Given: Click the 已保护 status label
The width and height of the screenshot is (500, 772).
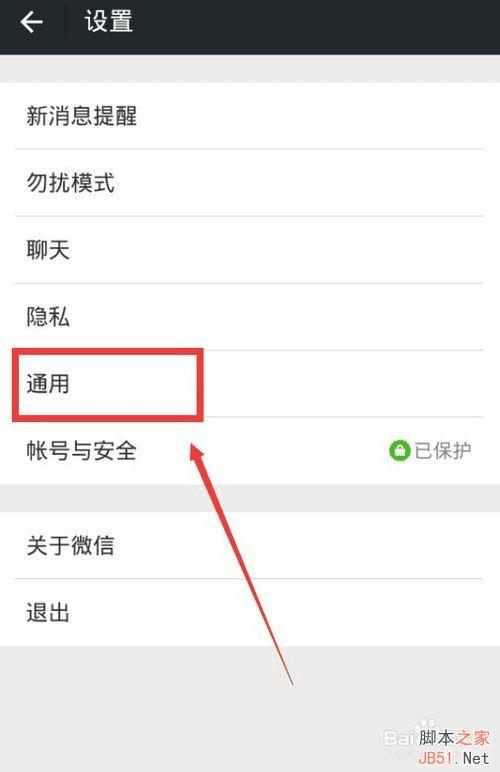Looking at the screenshot, I should tap(442, 450).
